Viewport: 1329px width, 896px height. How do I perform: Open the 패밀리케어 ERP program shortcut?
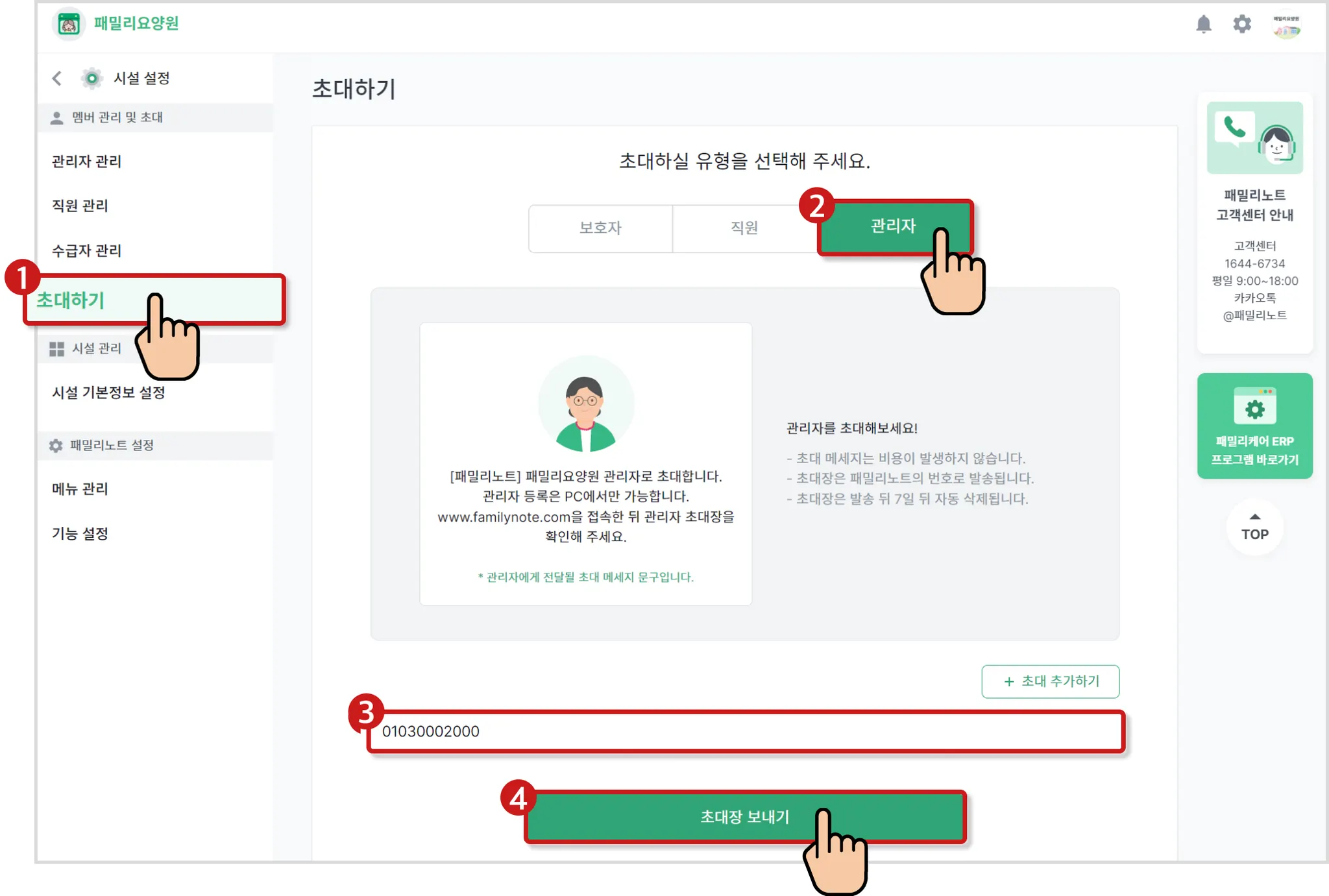1254,426
